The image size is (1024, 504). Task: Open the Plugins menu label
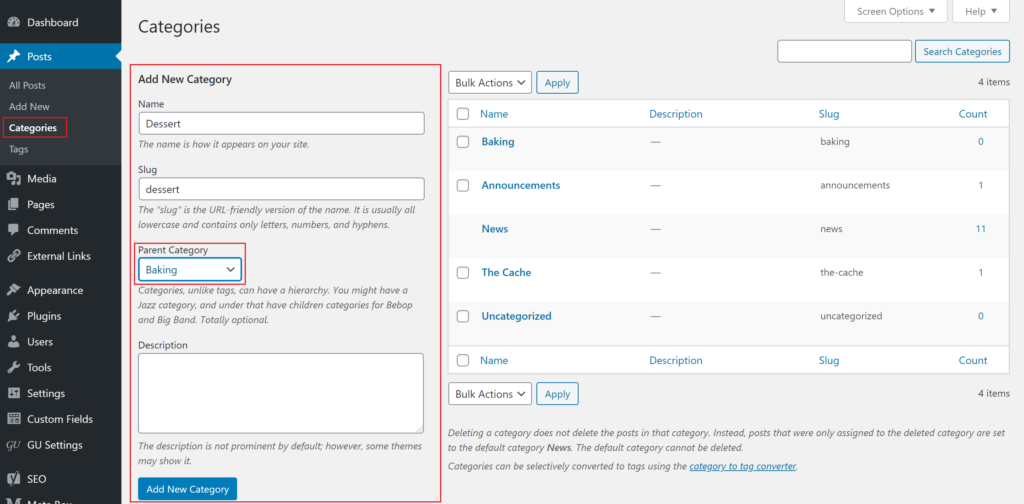(44, 316)
